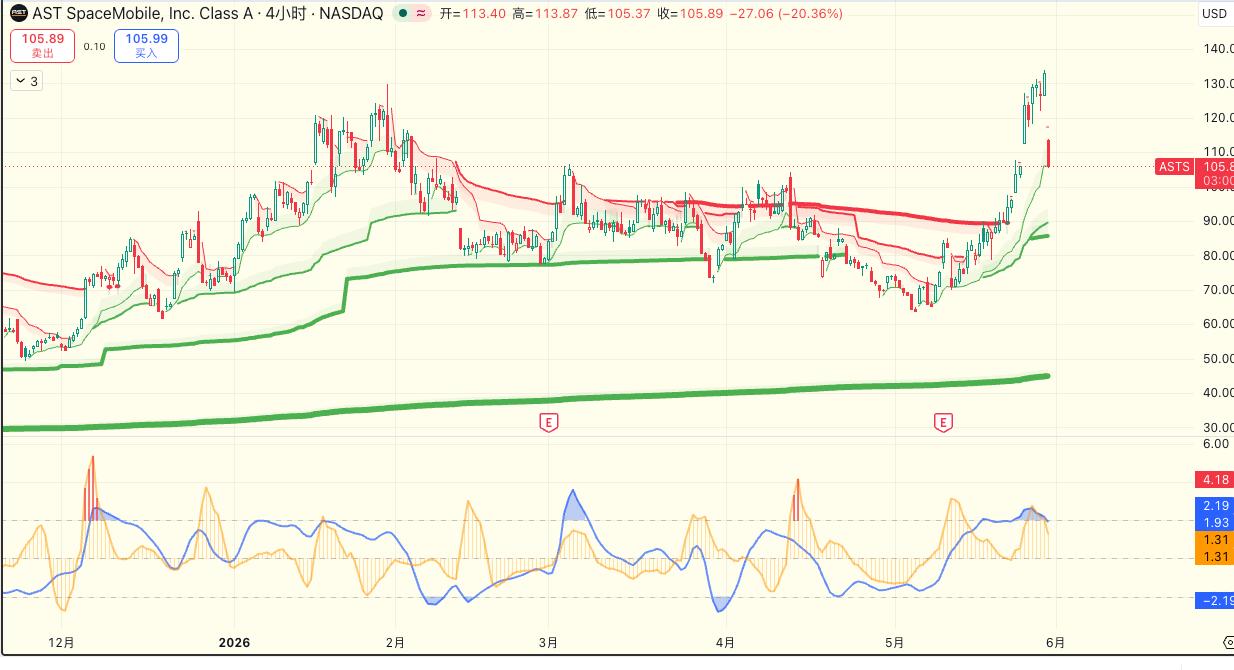
Task: Click the change value −27.06 (−20.36%)
Action: (786, 14)
